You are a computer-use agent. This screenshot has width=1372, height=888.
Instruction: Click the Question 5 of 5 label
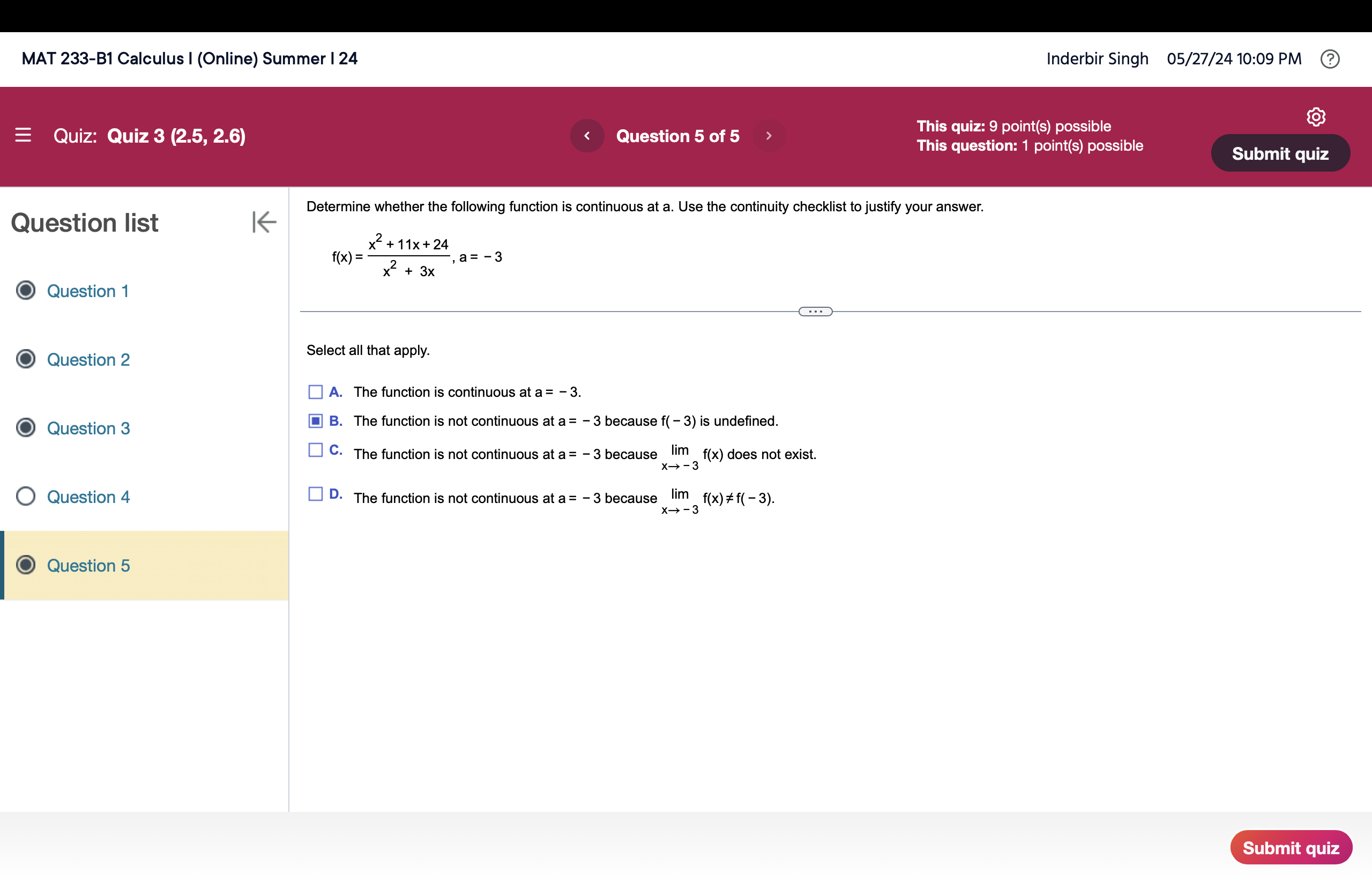677,136
